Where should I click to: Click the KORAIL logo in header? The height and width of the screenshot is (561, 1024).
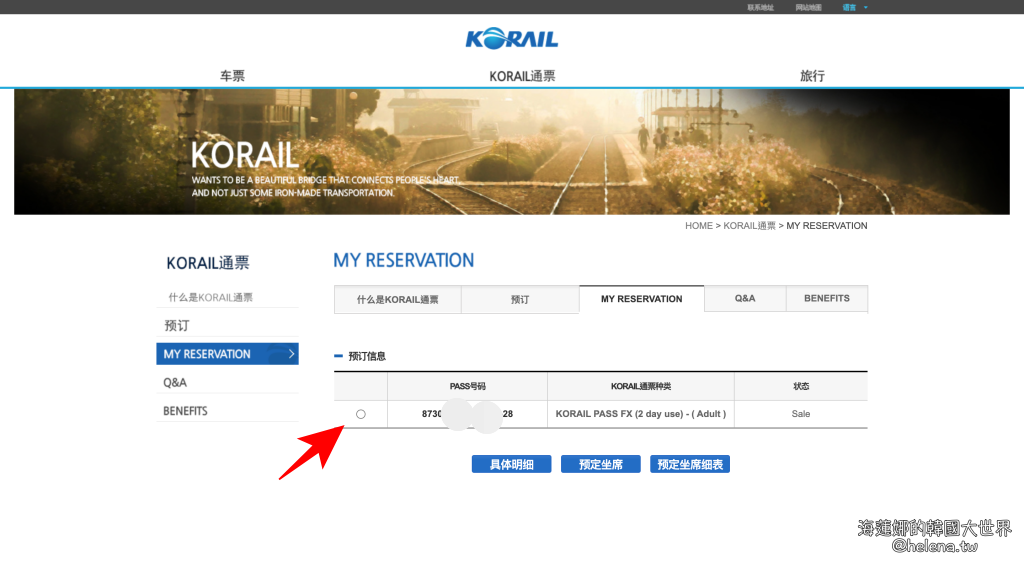(511, 39)
